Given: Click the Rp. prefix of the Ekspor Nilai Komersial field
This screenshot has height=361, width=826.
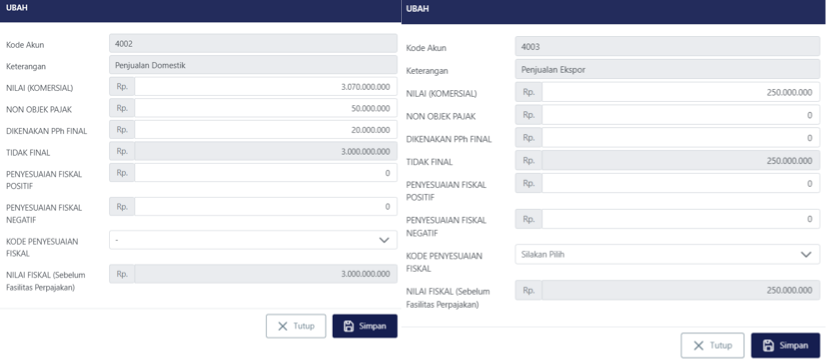Looking at the screenshot, I should 529,92.
